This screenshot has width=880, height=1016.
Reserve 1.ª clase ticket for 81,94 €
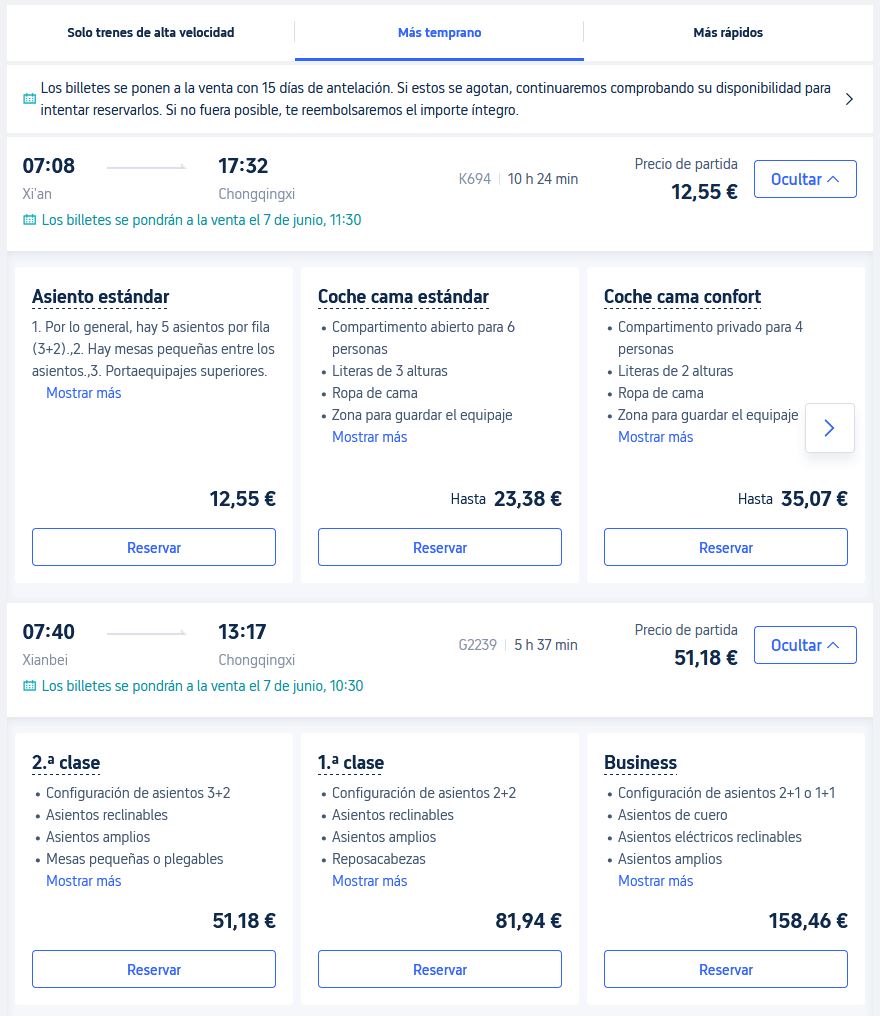[440, 969]
